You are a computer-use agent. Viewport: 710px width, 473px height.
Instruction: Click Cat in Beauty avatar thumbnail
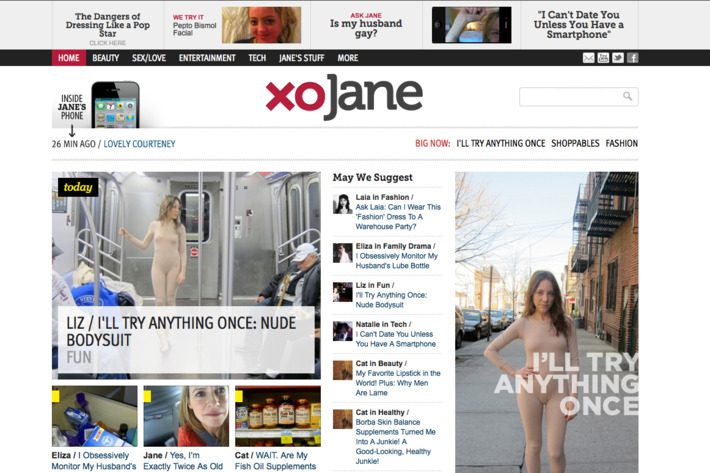[x=343, y=370]
